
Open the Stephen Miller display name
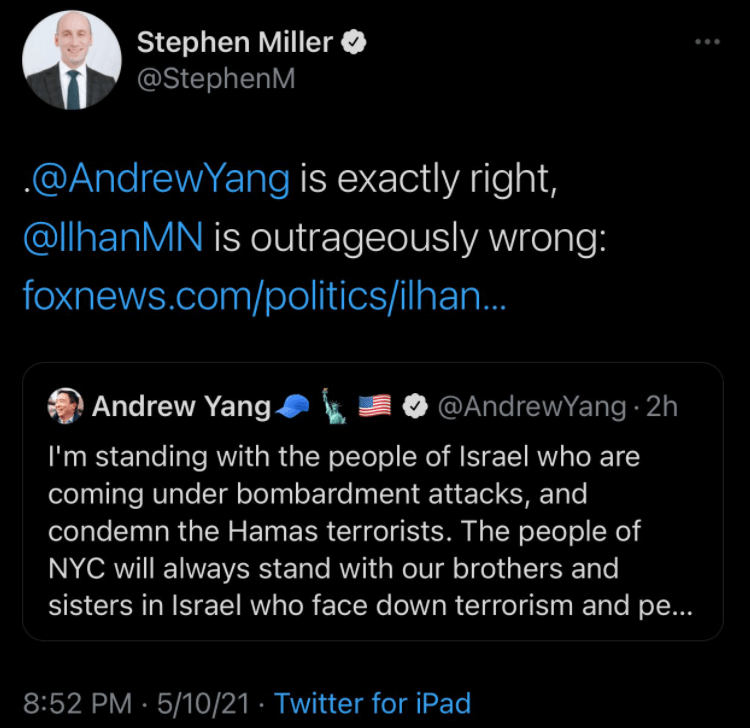236,42
